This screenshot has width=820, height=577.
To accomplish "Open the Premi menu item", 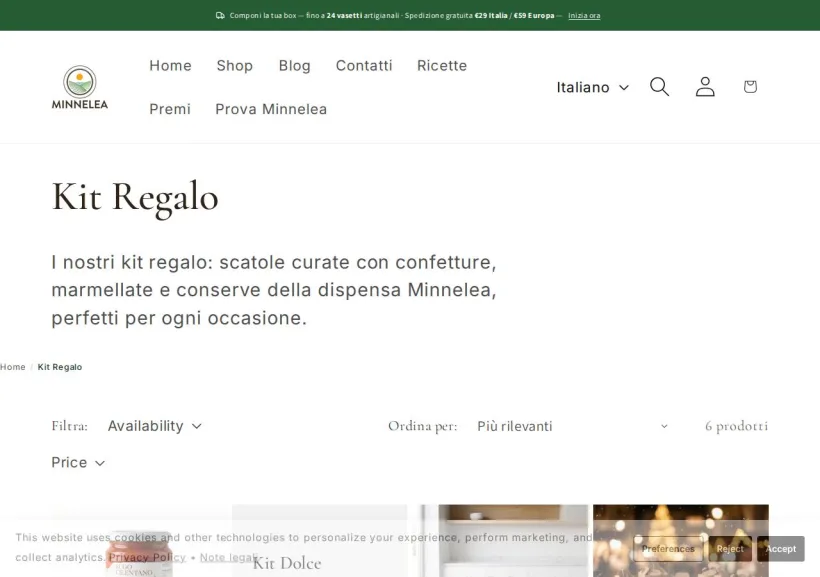I will [170, 109].
